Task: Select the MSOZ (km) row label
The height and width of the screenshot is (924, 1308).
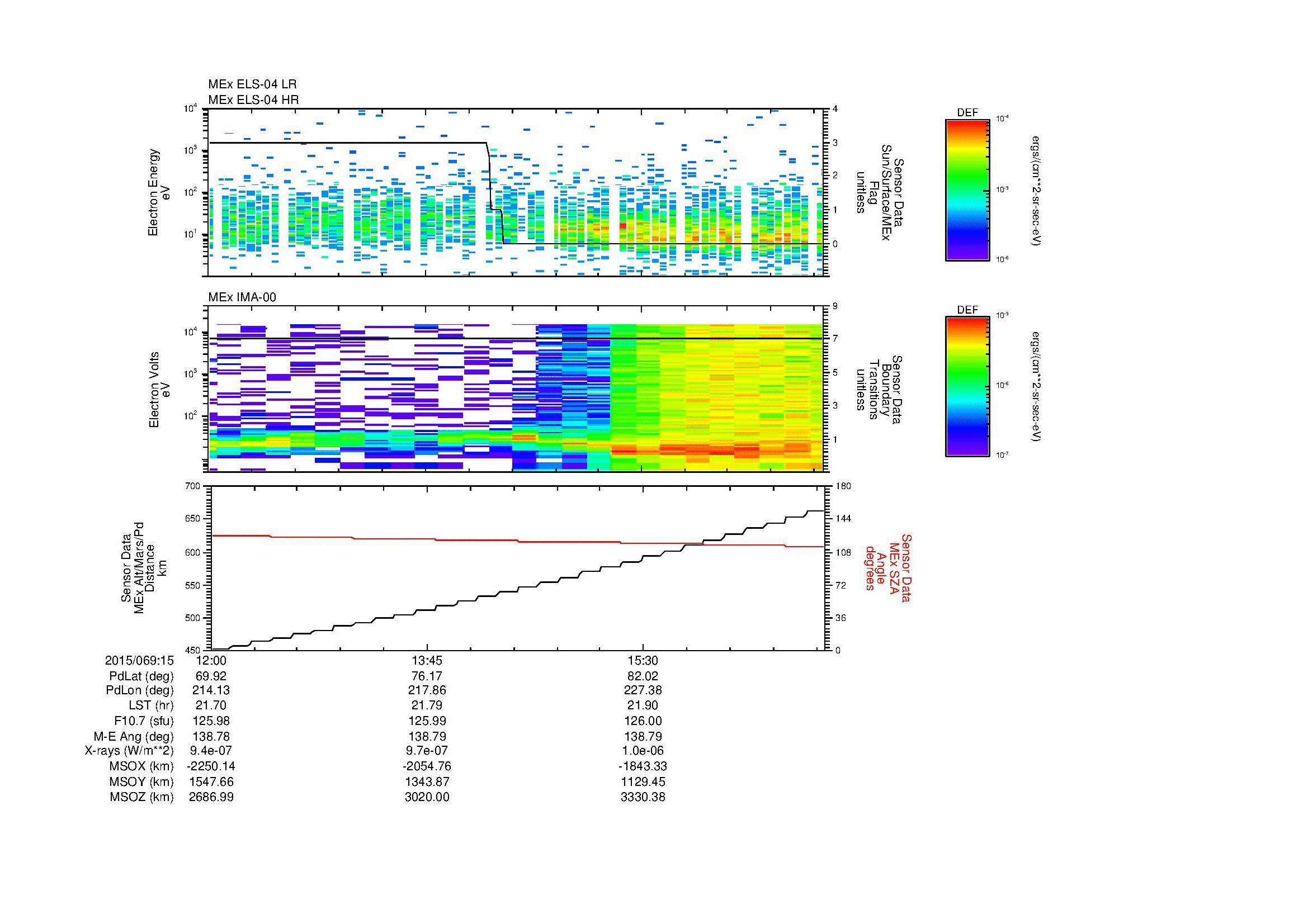Action: click(x=141, y=797)
